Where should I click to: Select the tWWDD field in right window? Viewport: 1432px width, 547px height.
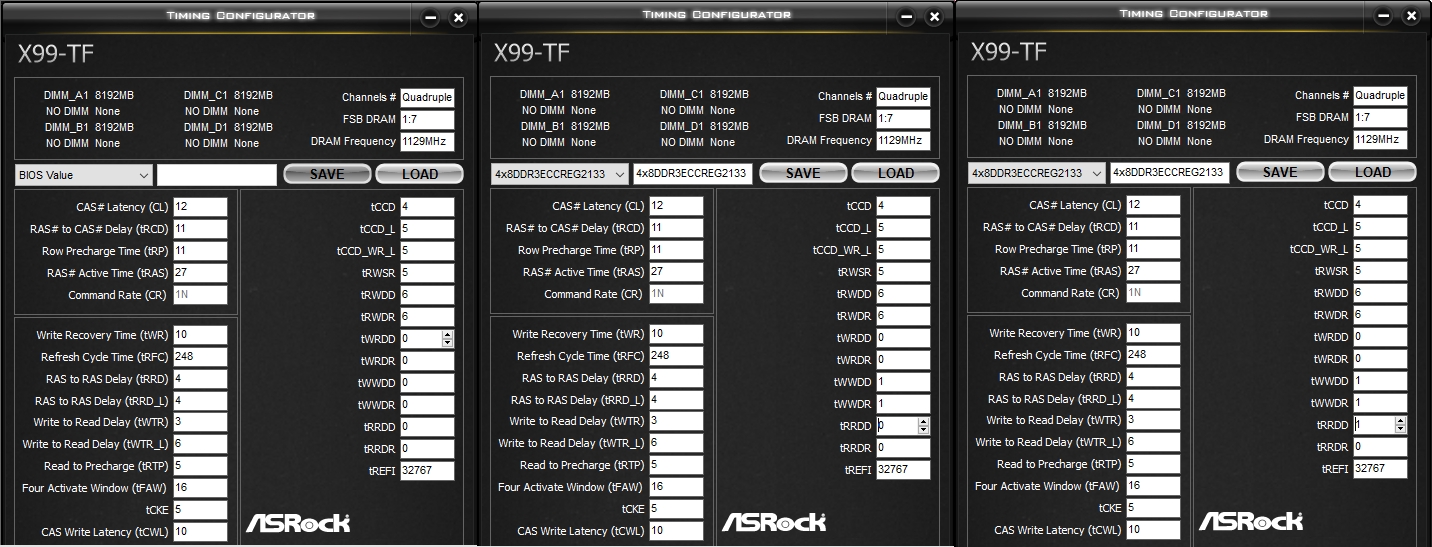pyautogui.click(x=1380, y=381)
